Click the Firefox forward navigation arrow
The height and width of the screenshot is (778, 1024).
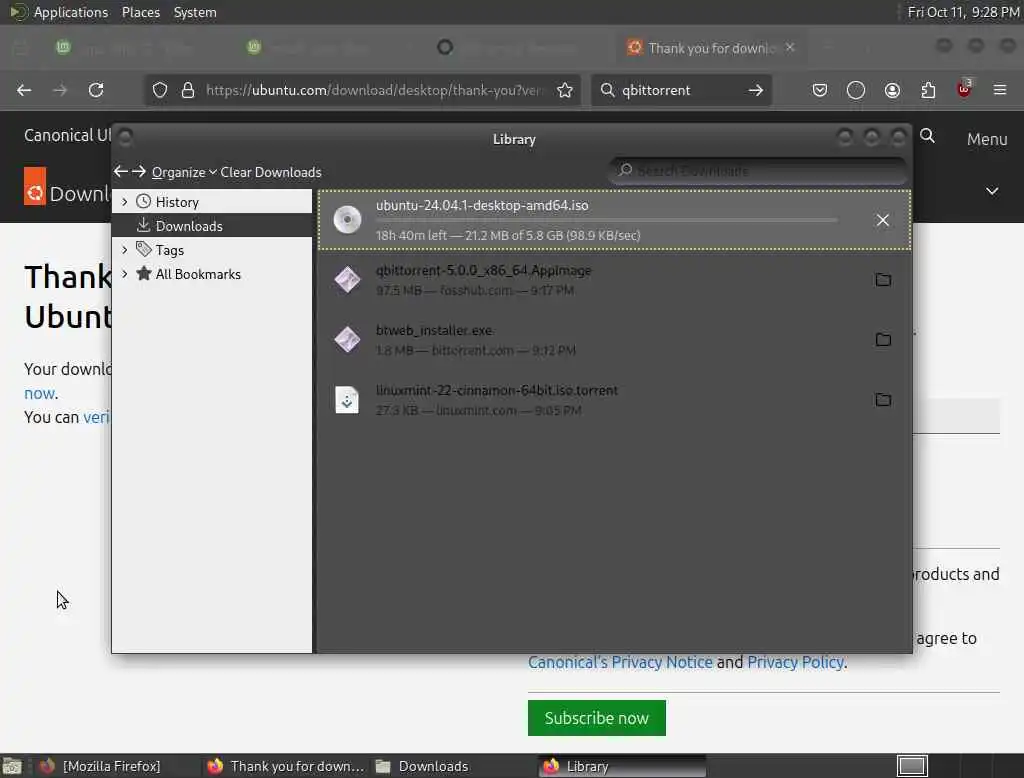[x=60, y=90]
